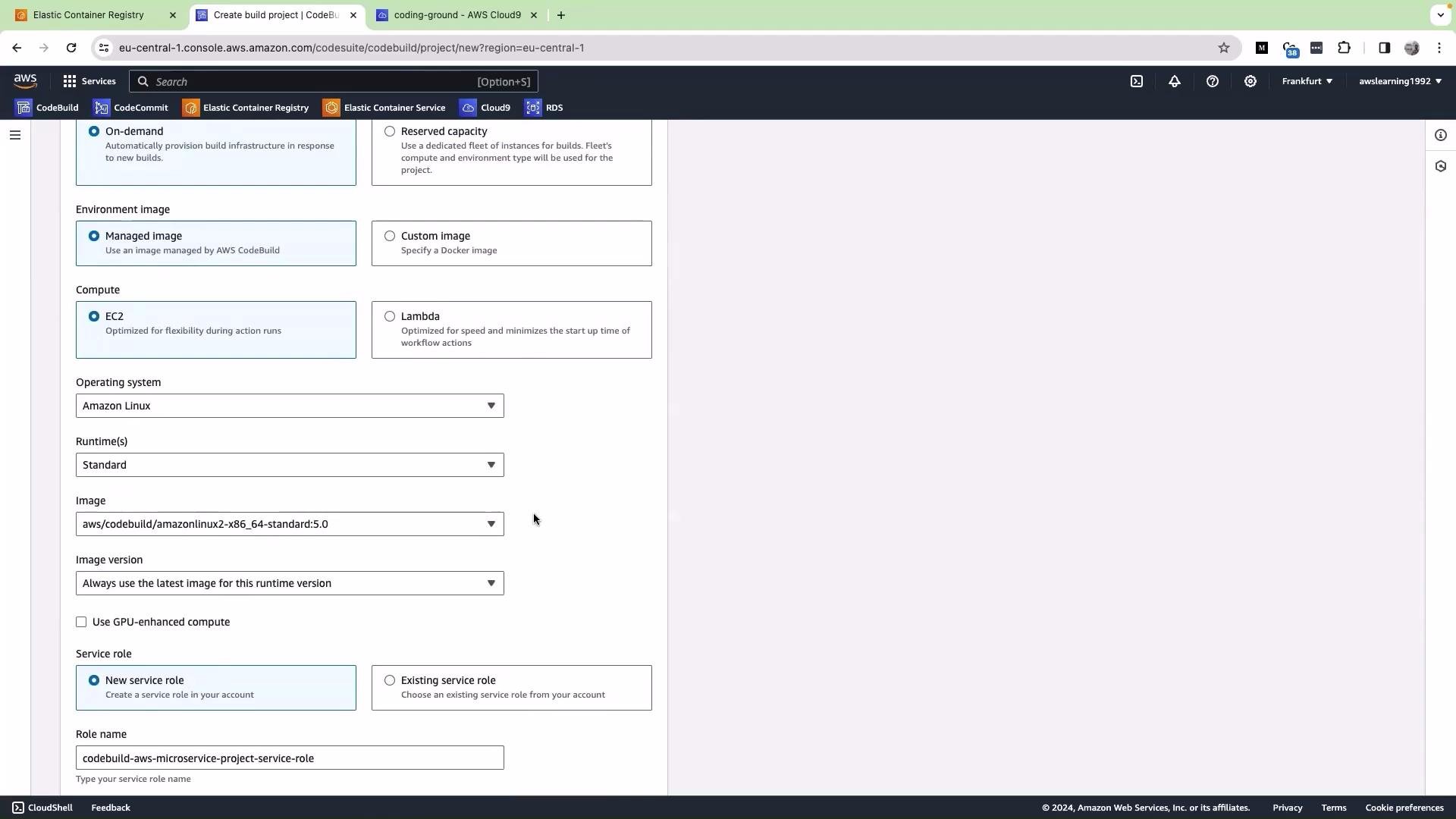This screenshot has width=1456, height=819.
Task: View site information icon in address bar
Action: (x=104, y=48)
